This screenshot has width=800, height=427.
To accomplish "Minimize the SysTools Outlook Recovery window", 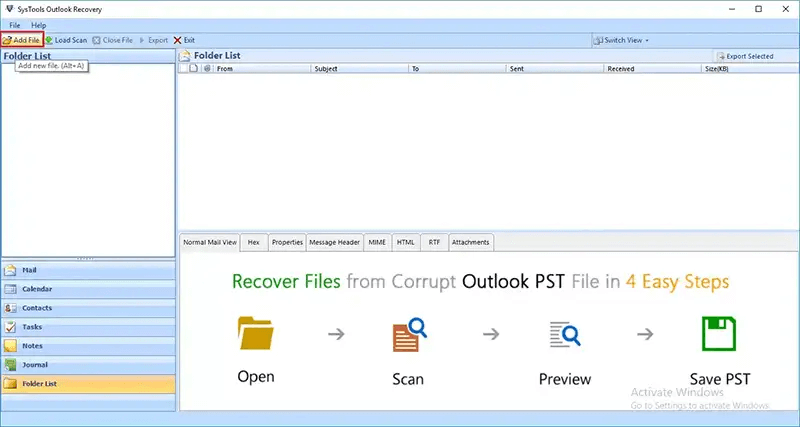I will (x=731, y=9).
